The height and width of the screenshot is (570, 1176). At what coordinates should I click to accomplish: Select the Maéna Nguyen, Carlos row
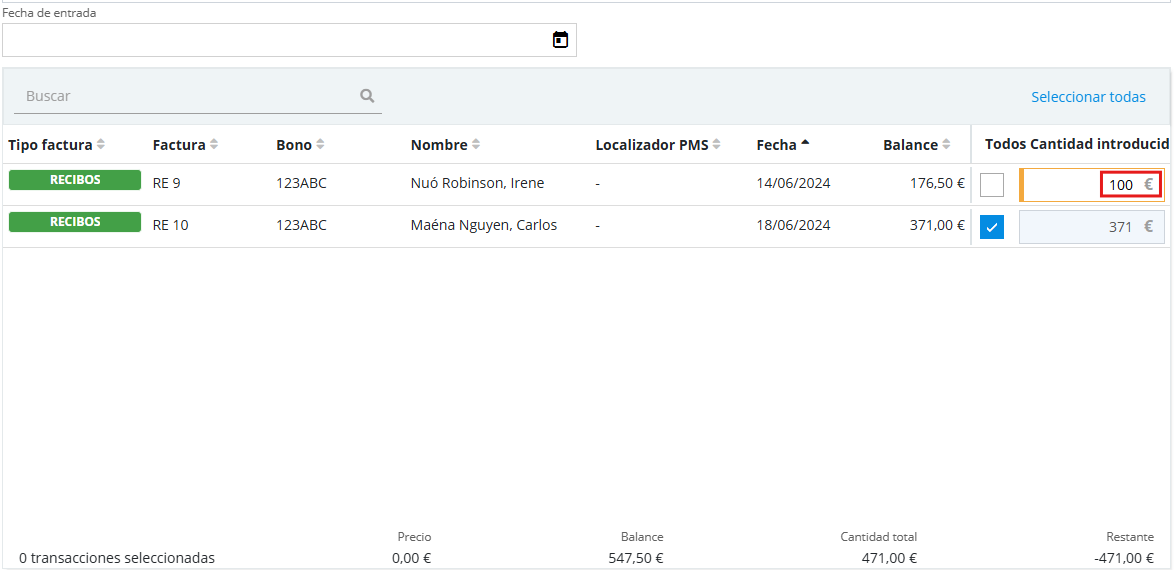tap(483, 226)
